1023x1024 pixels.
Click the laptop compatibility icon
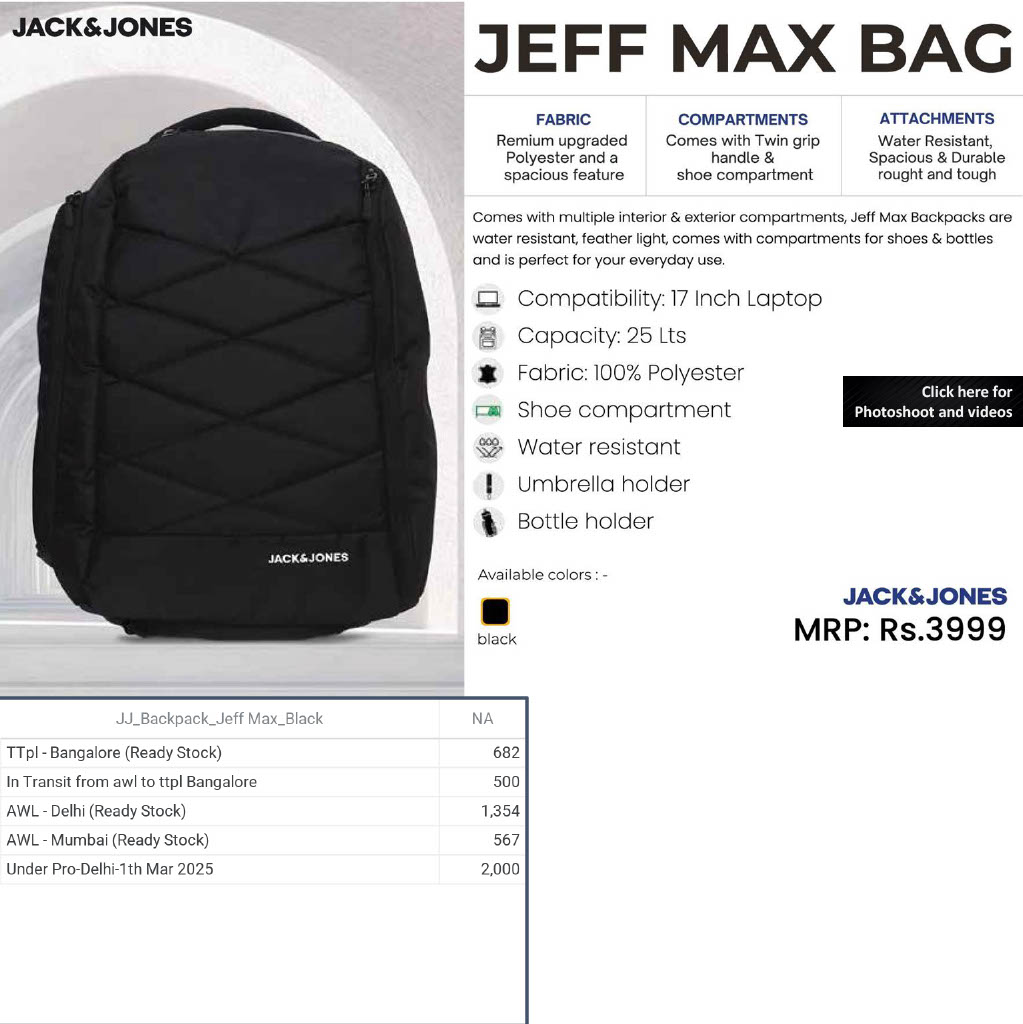click(488, 299)
